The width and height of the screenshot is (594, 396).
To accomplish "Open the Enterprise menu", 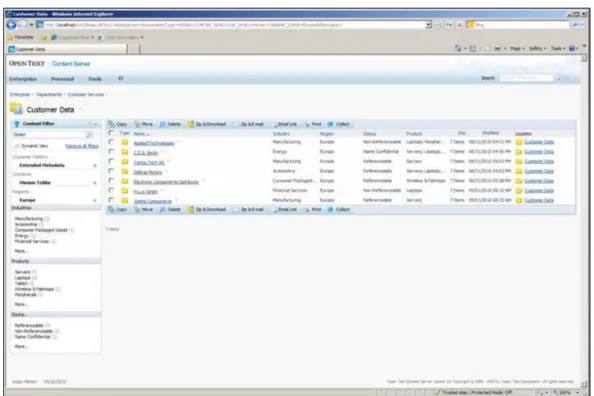I will pyautogui.click(x=23, y=79).
